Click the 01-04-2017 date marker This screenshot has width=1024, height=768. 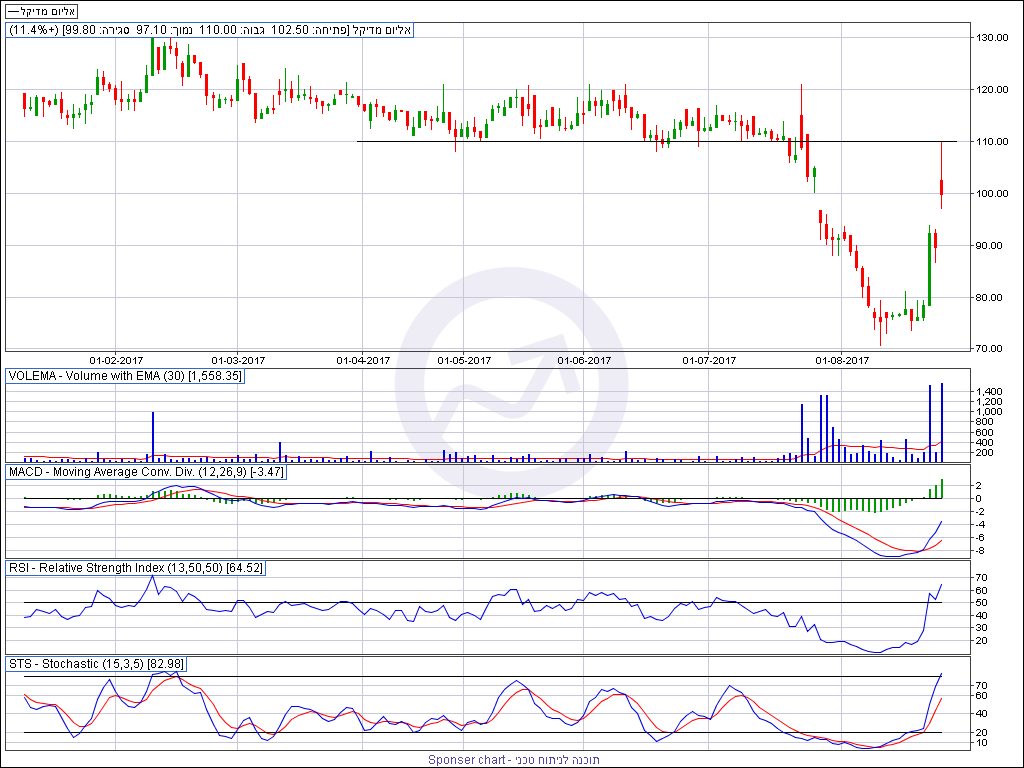tap(363, 360)
